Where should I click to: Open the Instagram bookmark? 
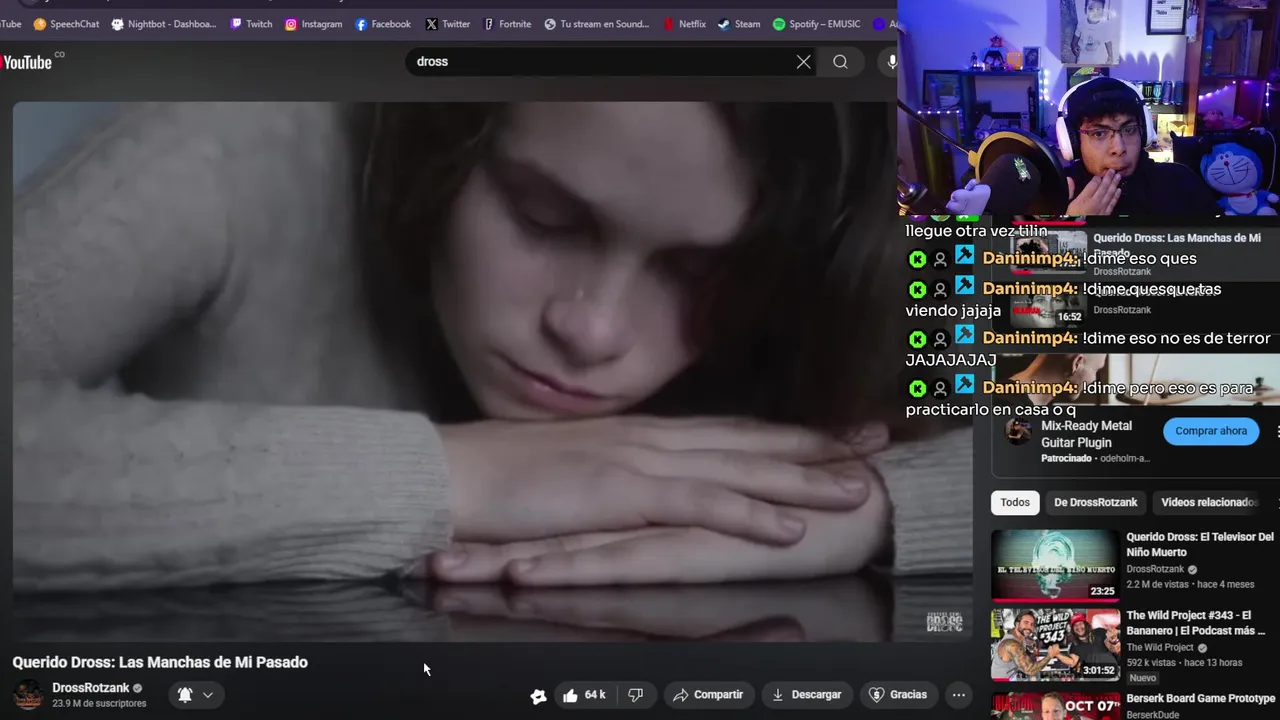pos(313,24)
